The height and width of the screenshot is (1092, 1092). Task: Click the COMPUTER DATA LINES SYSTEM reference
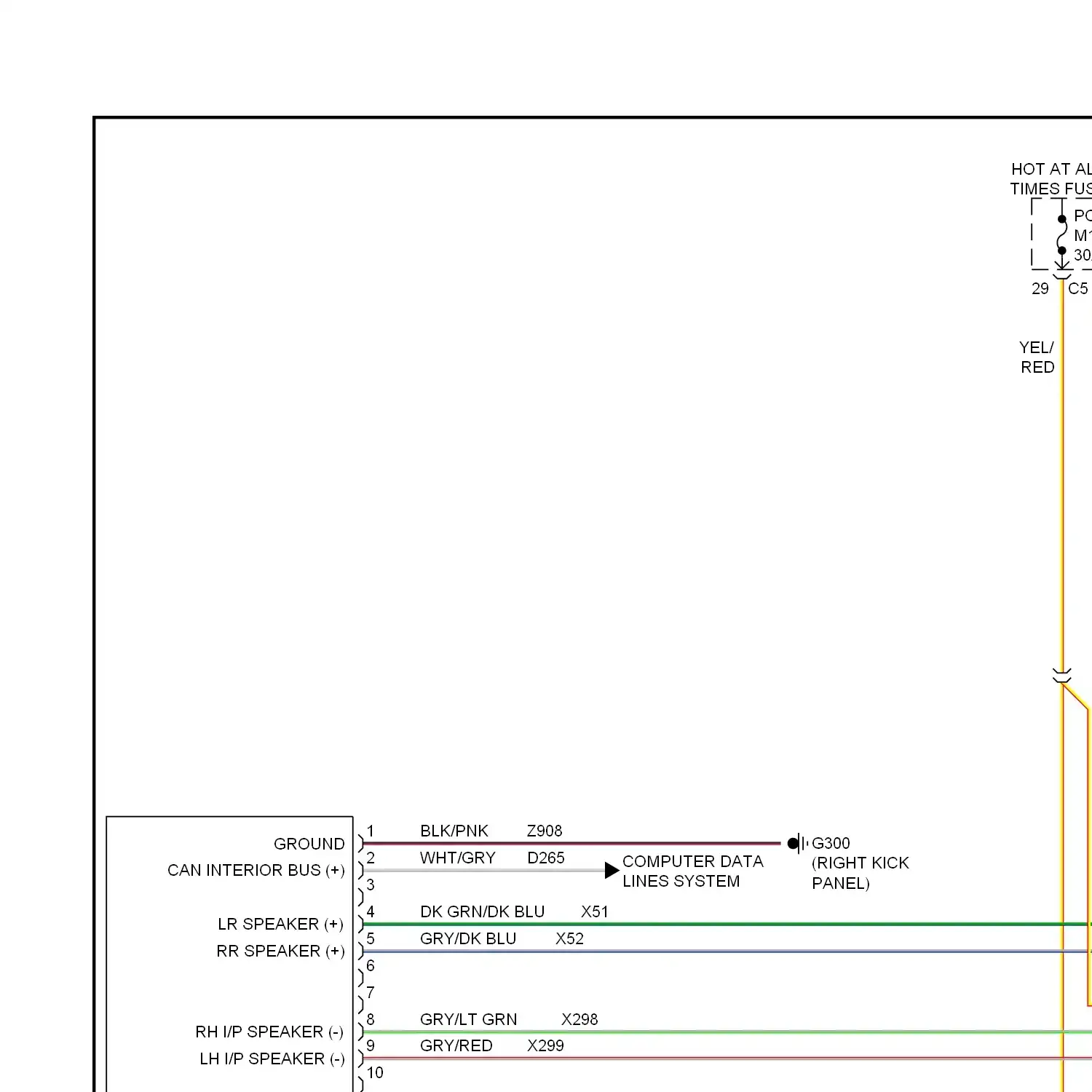coord(692,871)
